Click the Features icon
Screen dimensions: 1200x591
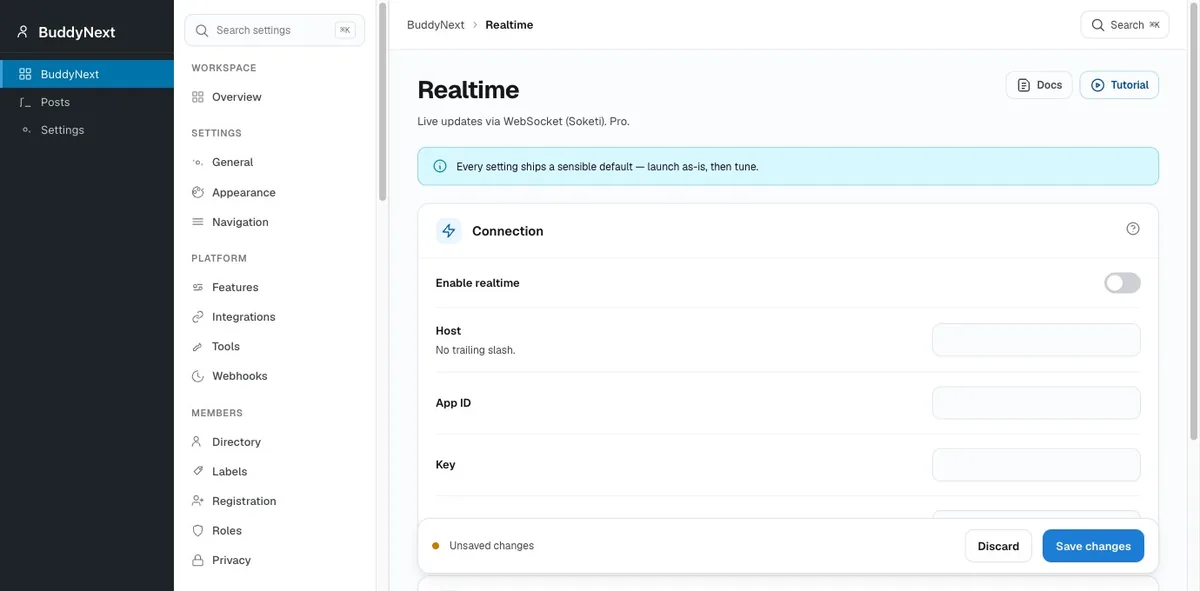198,287
